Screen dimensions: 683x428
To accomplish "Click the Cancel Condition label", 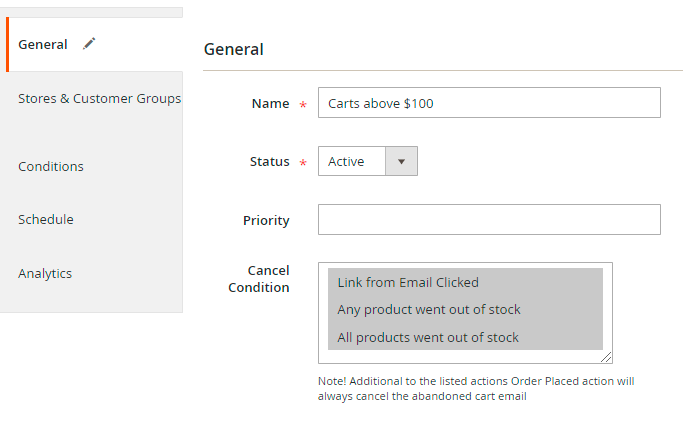I will (x=259, y=278).
